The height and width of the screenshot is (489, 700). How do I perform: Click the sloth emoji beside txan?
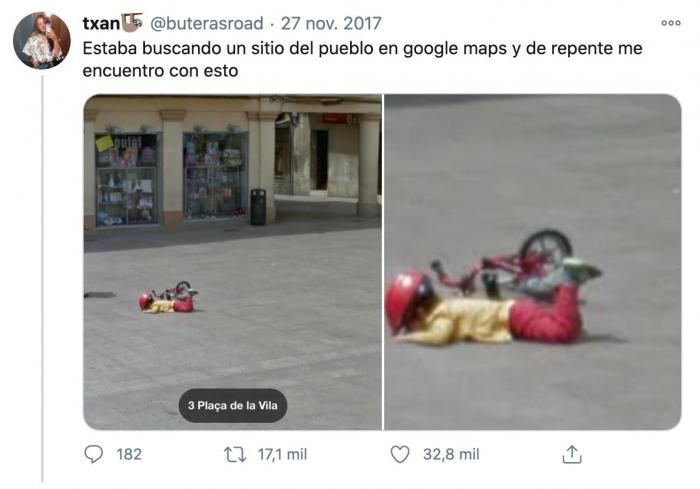[132, 22]
